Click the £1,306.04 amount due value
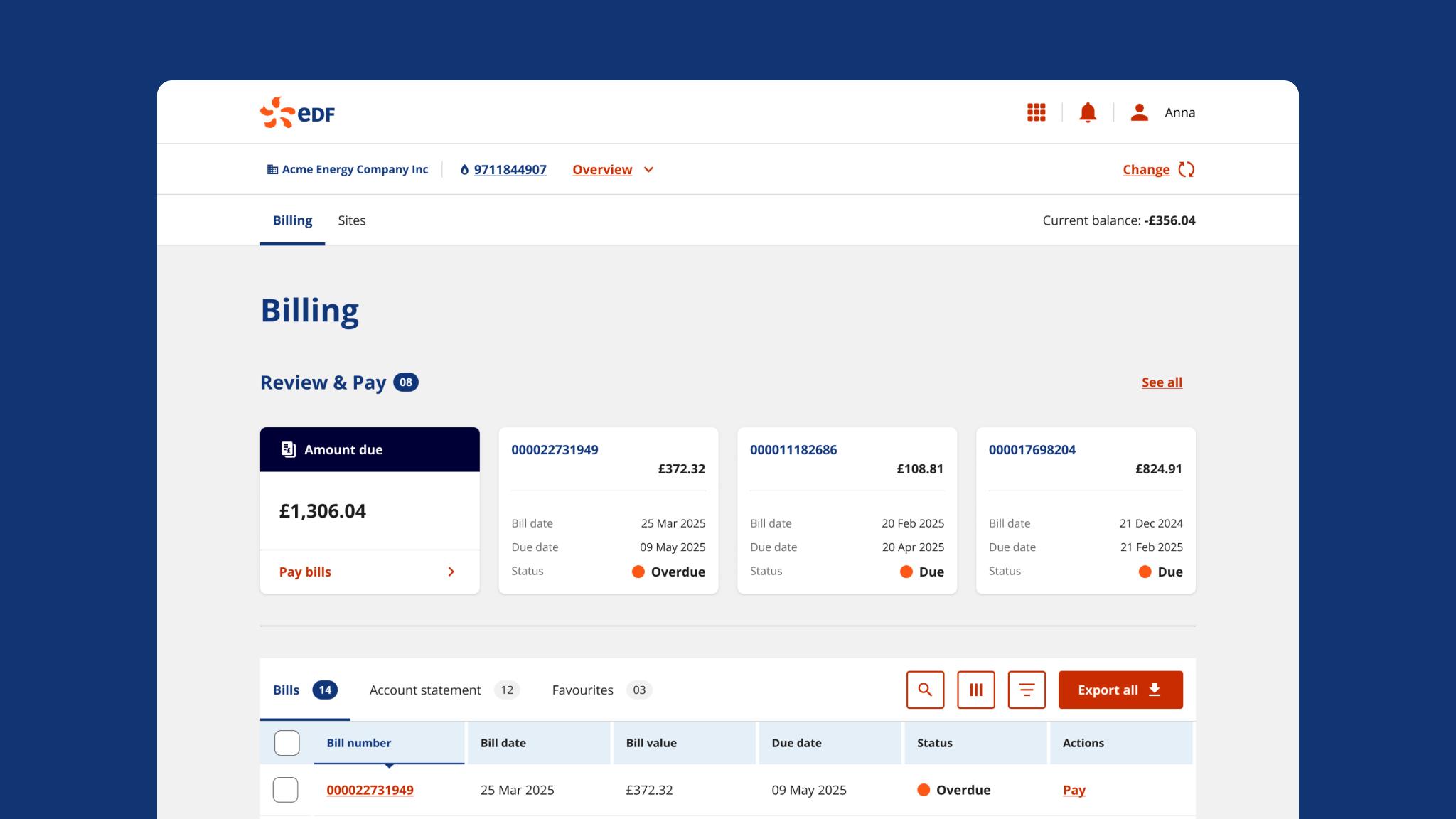Screen dimensions: 1456x819 coord(322,511)
